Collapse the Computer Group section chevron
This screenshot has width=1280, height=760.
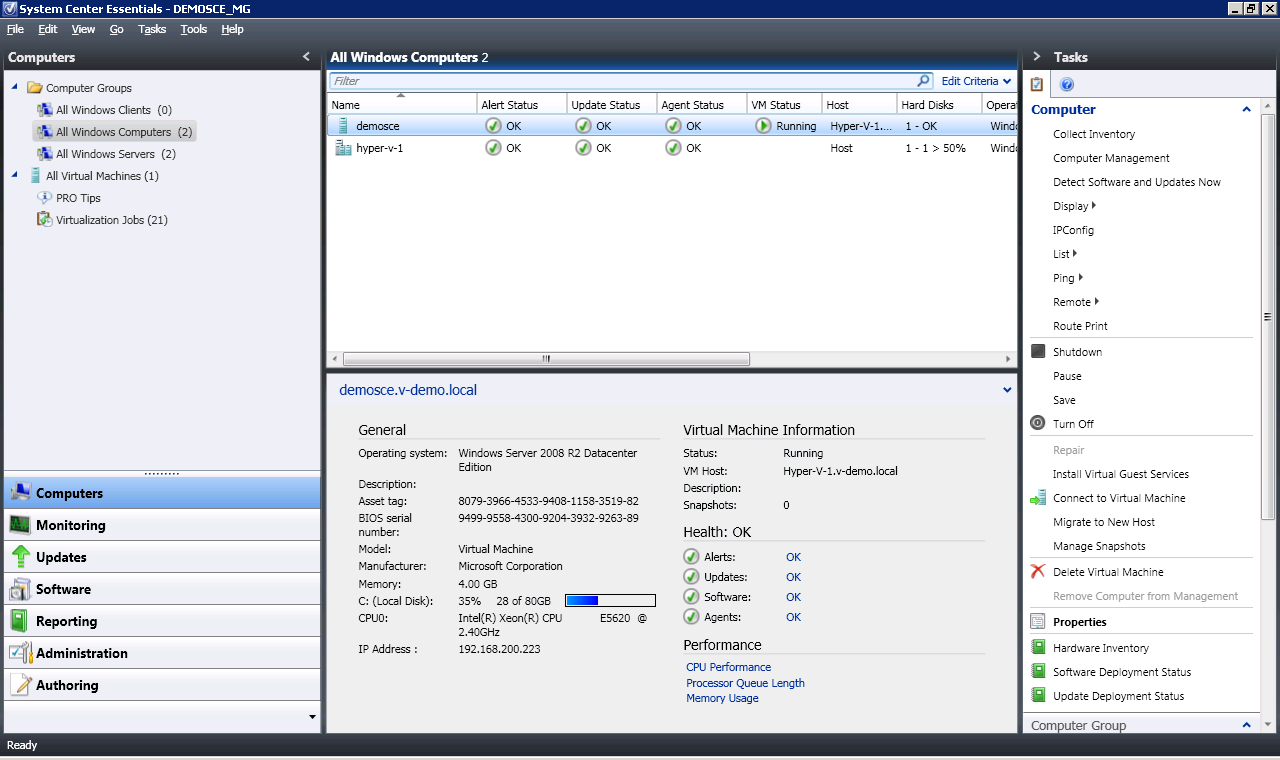[1246, 725]
